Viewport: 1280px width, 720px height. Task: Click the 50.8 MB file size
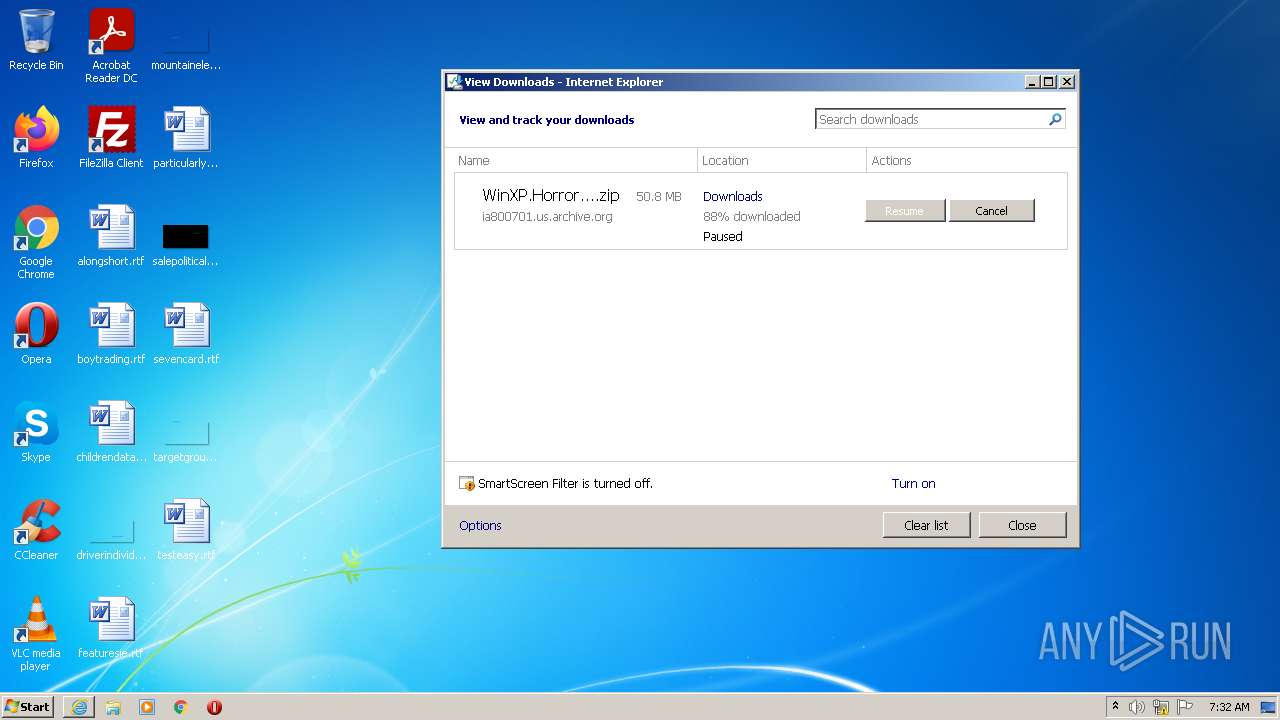[659, 197]
